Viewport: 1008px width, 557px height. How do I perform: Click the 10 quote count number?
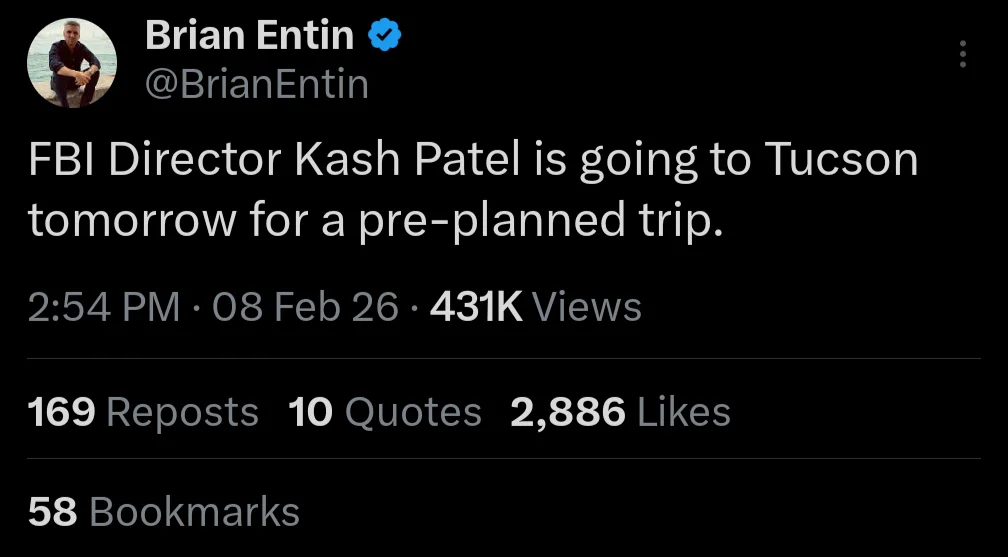[x=311, y=412]
